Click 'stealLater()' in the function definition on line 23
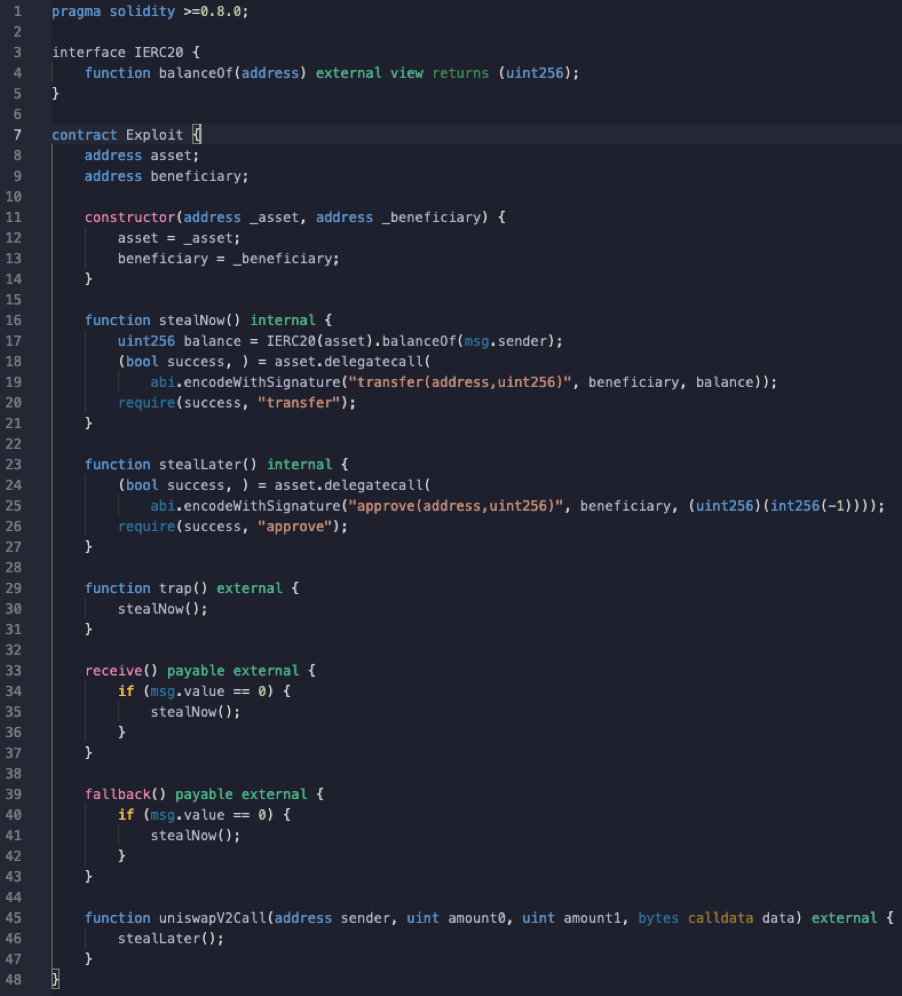902x996 pixels. (x=208, y=464)
